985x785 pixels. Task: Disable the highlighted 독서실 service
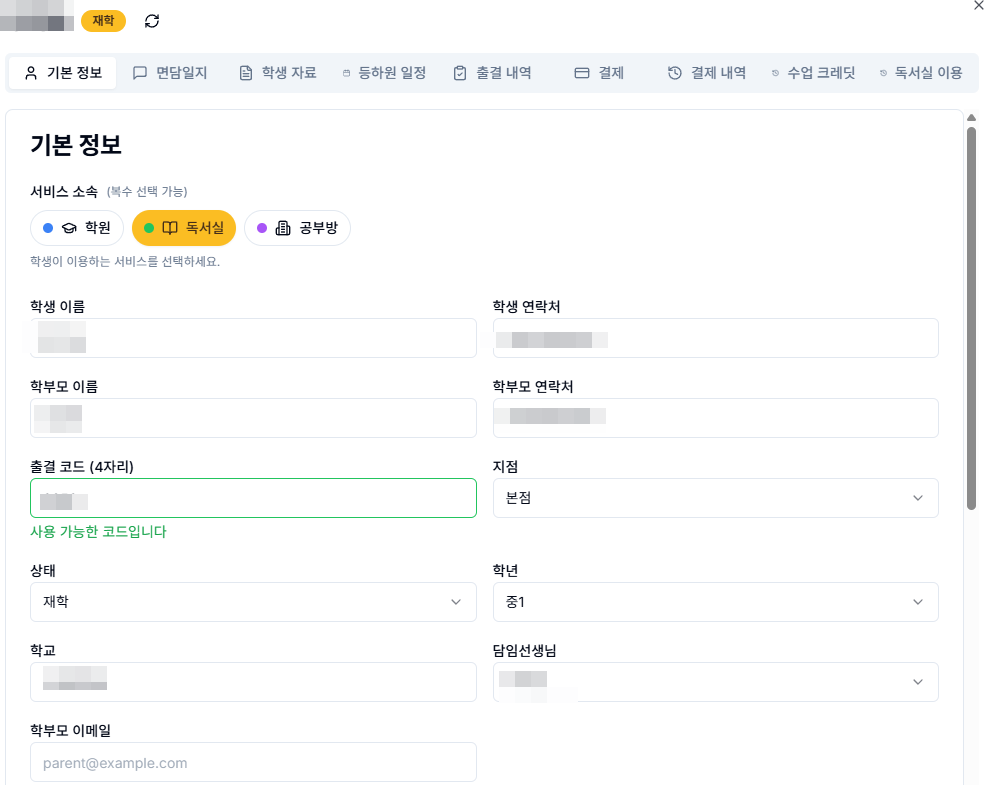point(184,228)
